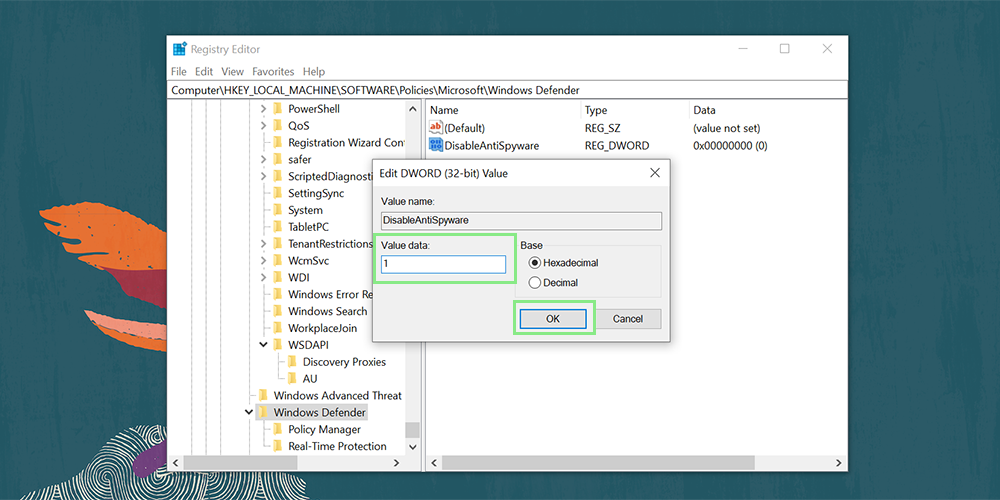The height and width of the screenshot is (500, 1000).
Task: Confirm the DWORD value with OK
Action: (x=553, y=319)
